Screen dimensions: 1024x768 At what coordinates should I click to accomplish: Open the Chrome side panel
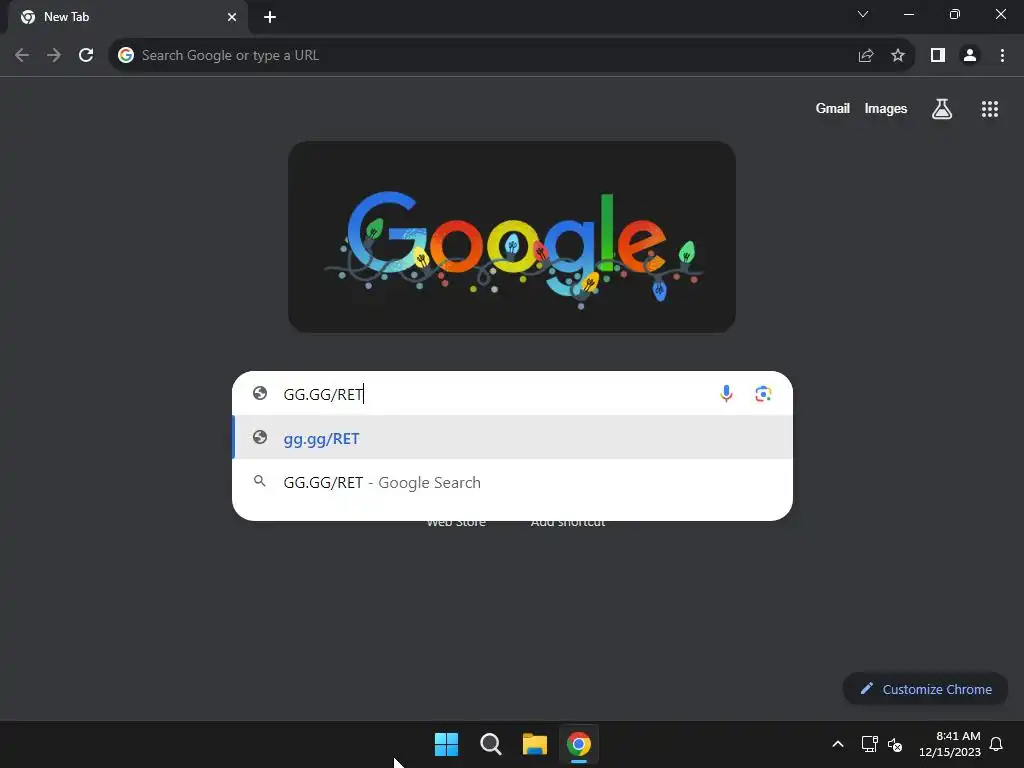(x=938, y=56)
